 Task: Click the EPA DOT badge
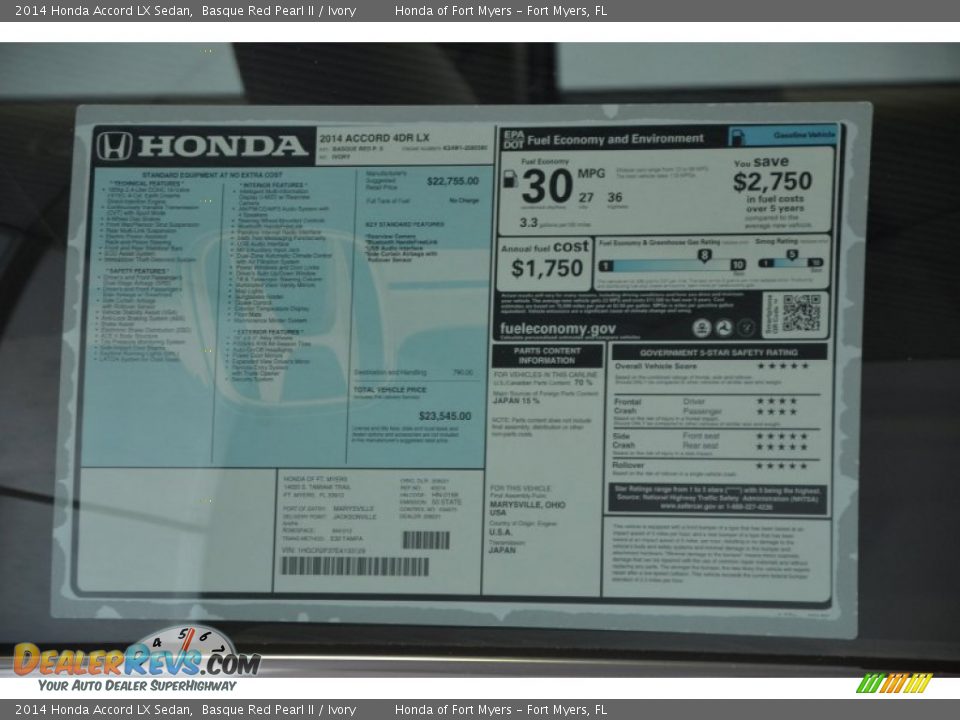(512, 139)
